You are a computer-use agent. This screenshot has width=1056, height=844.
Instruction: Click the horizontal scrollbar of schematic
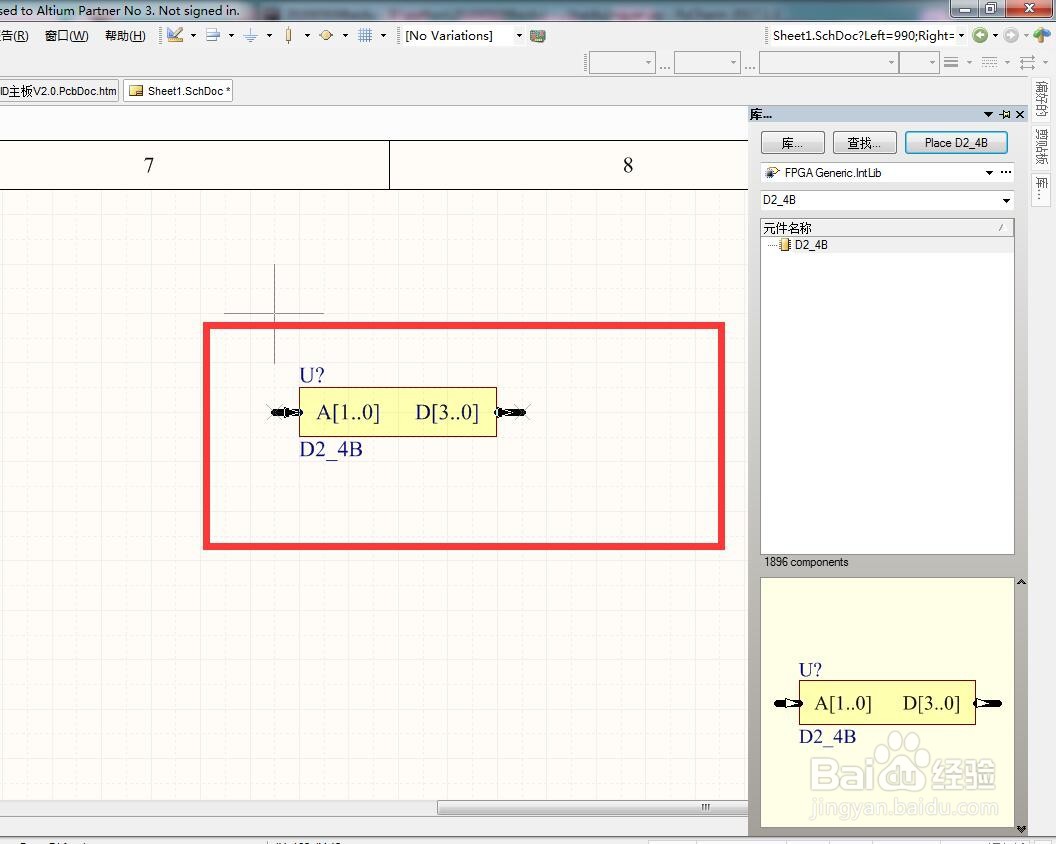pyautogui.click(x=593, y=807)
